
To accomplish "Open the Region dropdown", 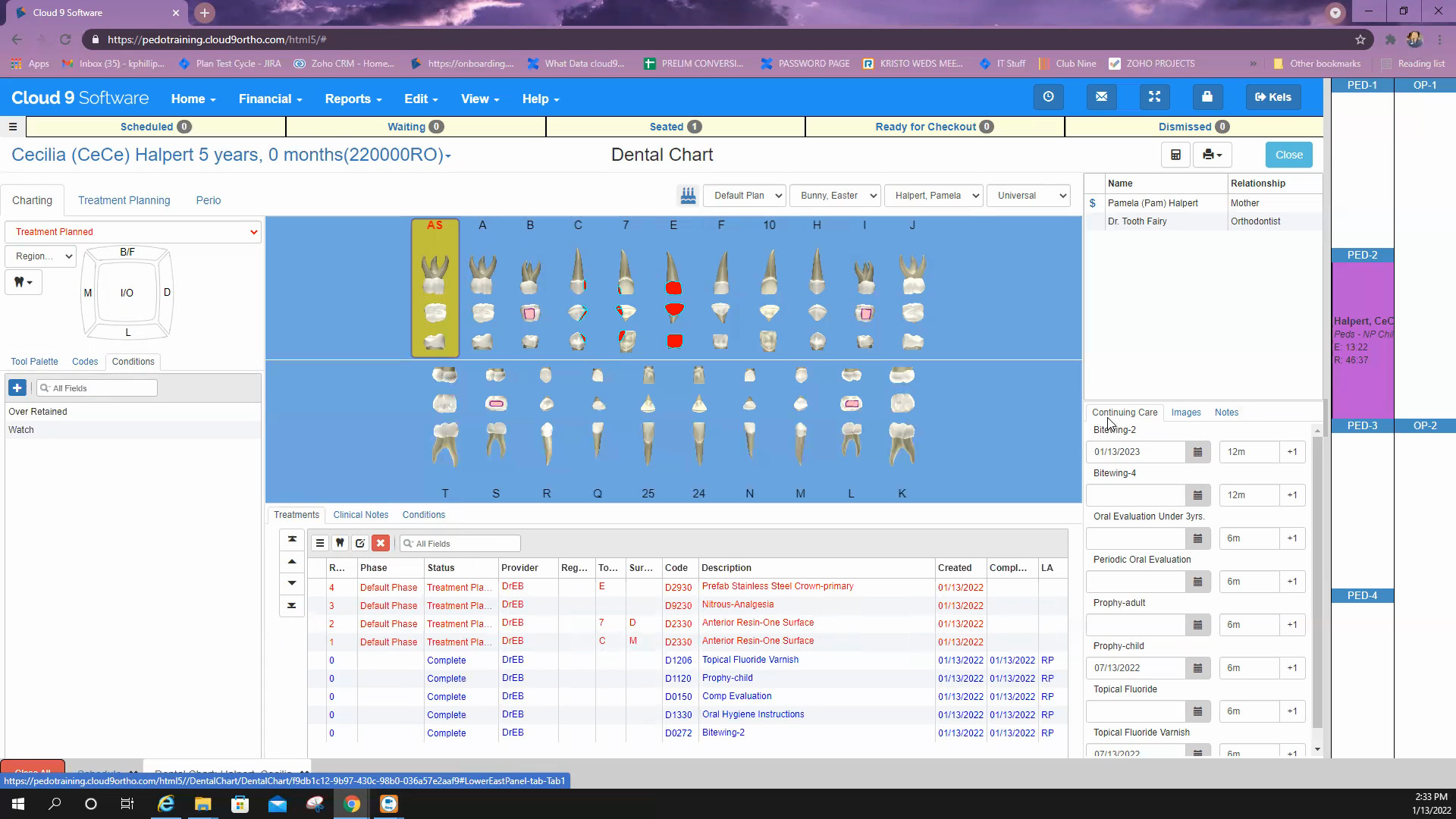I will pos(41,256).
